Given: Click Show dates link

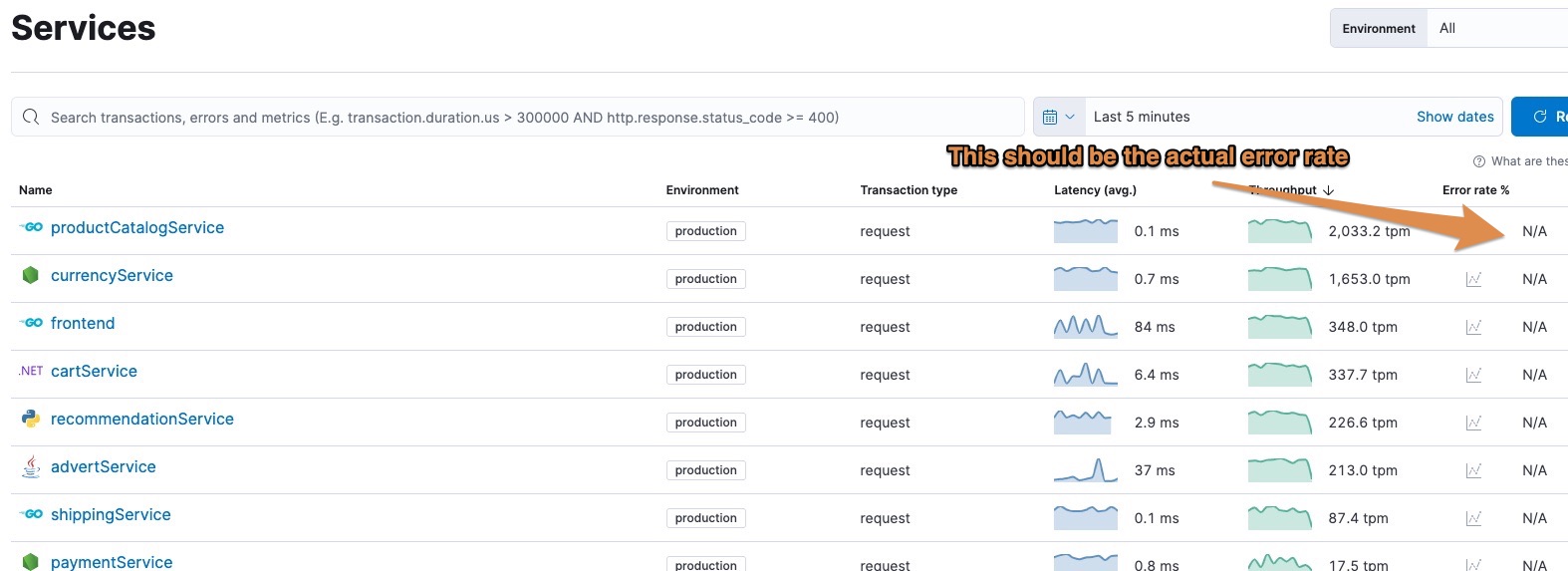Looking at the screenshot, I should pyautogui.click(x=1455, y=117).
